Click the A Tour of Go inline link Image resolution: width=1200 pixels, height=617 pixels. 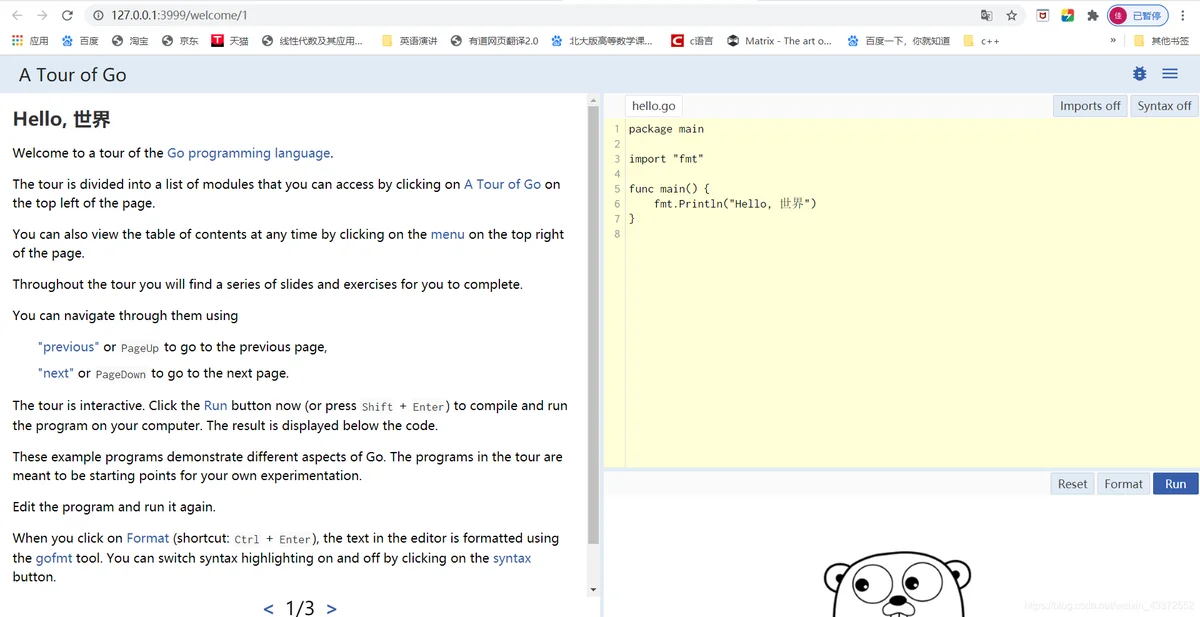coord(502,184)
